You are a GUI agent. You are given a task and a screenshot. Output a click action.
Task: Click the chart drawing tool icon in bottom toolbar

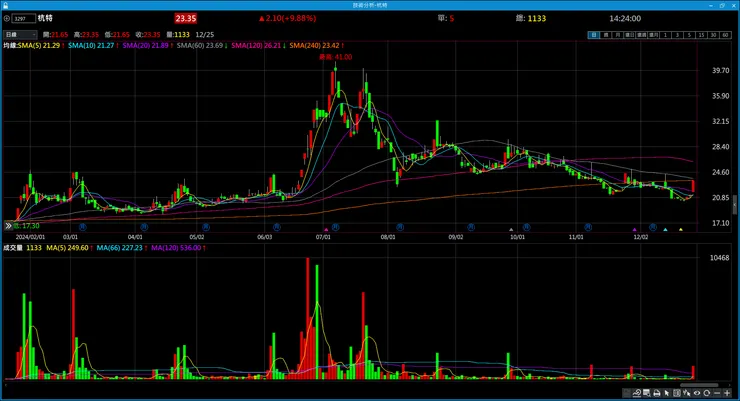[x=637, y=393]
